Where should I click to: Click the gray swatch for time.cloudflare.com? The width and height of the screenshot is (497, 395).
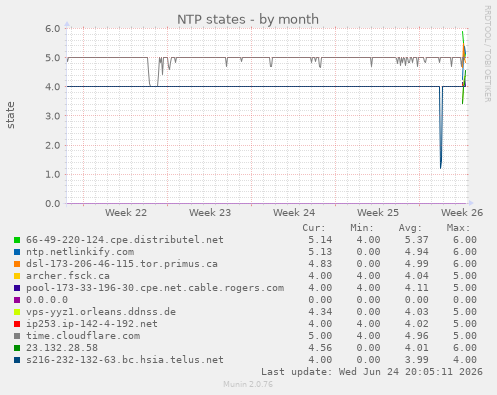[x=17, y=336]
